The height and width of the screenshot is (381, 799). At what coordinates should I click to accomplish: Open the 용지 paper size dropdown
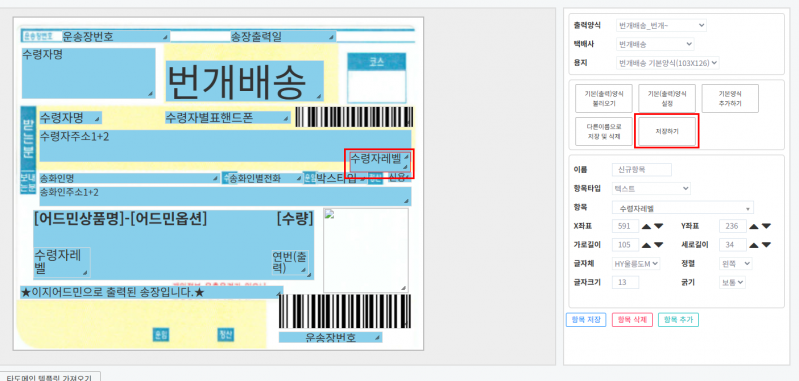[668, 63]
